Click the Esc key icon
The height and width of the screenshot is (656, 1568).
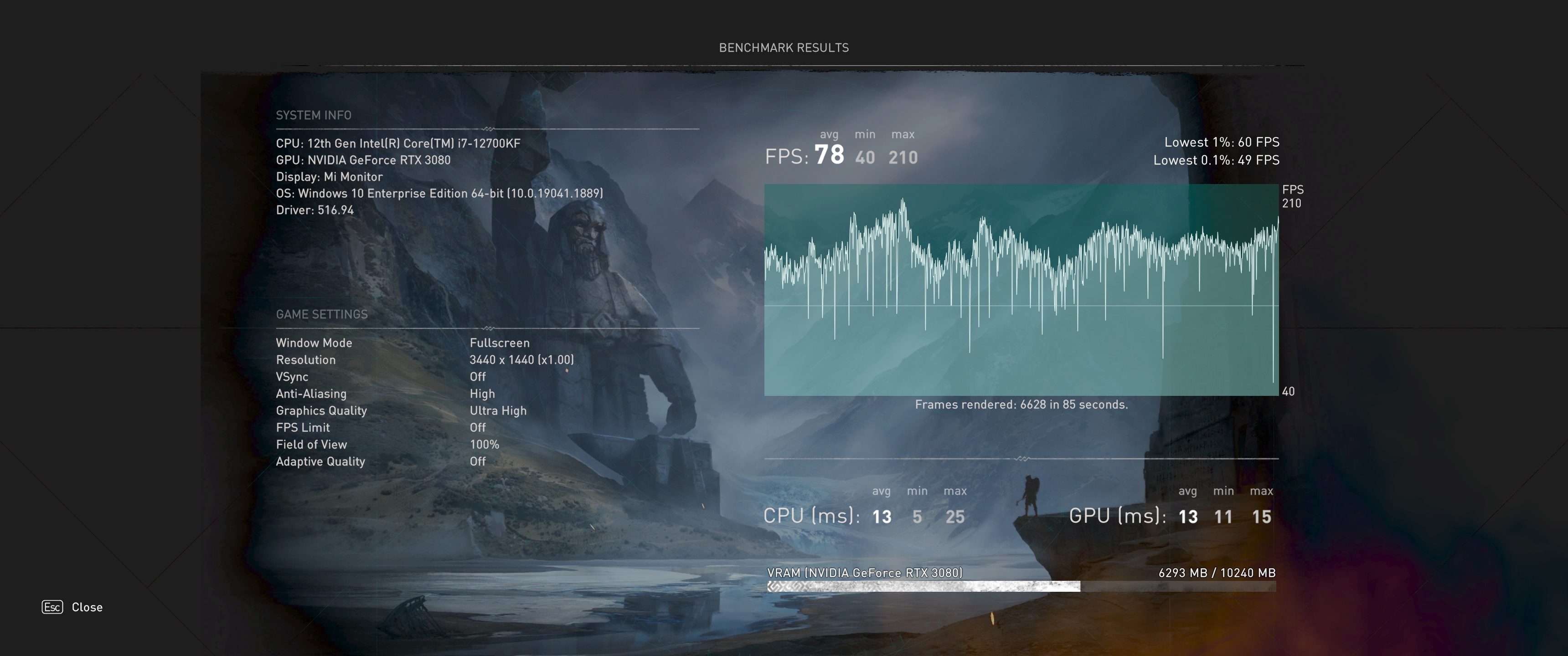point(52,607)
